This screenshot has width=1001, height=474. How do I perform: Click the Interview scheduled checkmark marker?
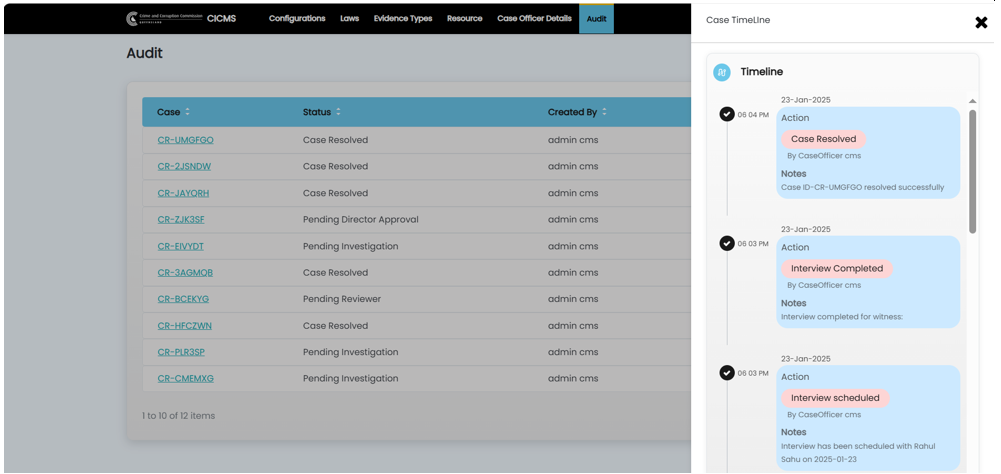coord(727,373)
